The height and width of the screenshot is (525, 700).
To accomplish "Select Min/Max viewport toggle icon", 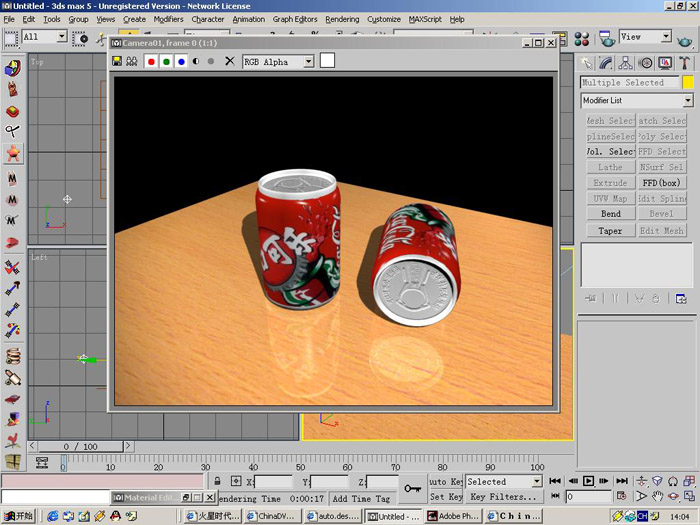I will pos(688,496).
